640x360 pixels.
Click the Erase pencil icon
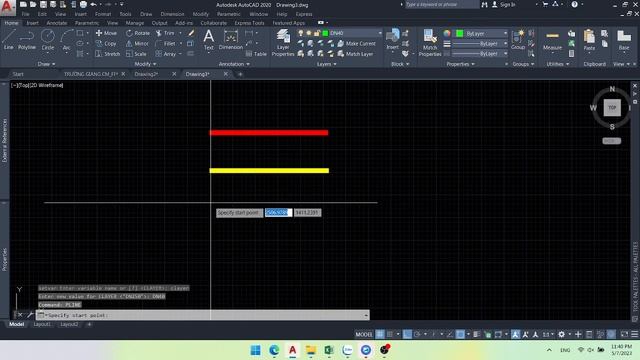pyautogui.click(x=191, y=33)
